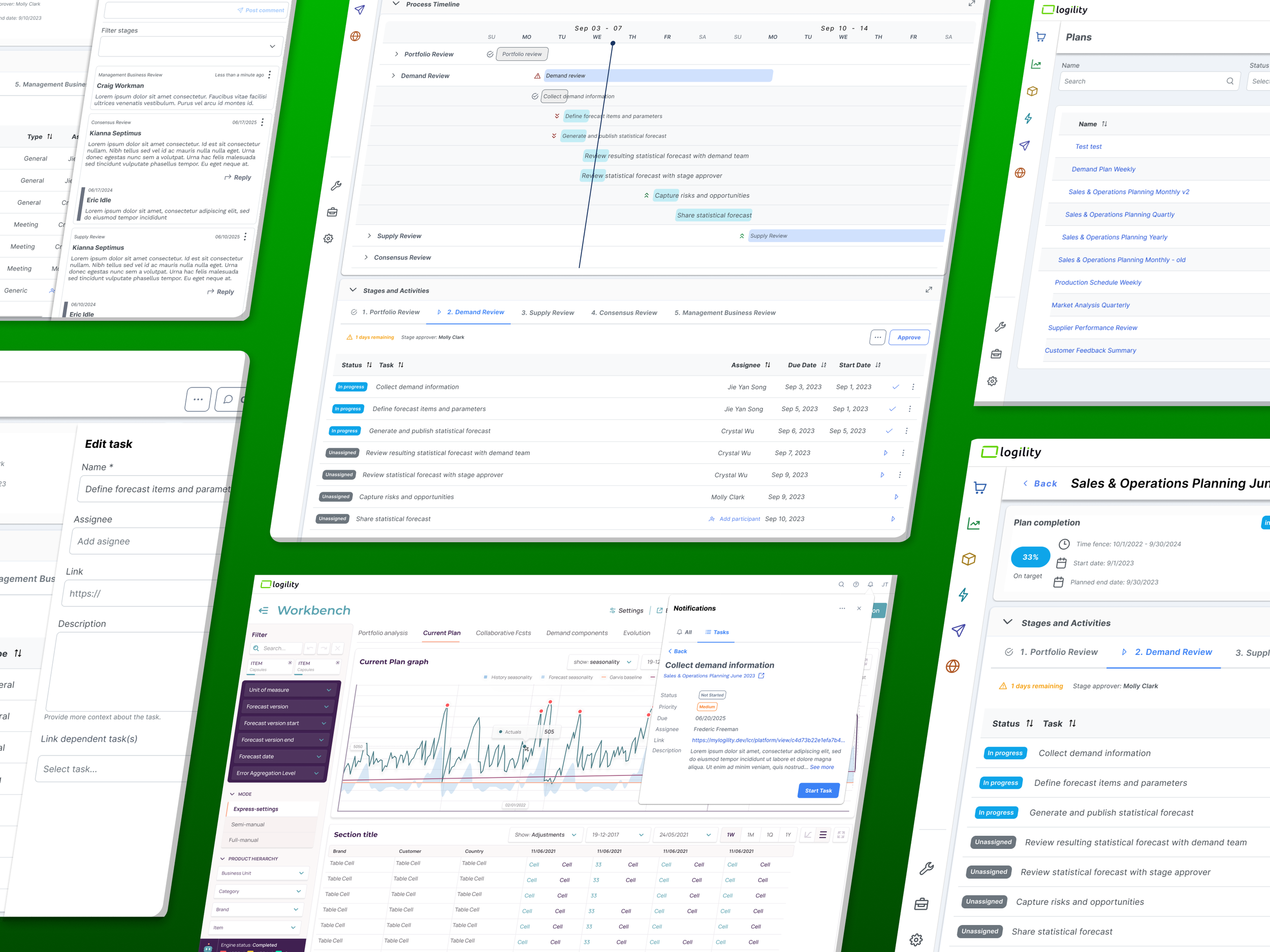Screen dimensions: 1270x952
Task: Click the Workbench header search magnifier icon
Action: click(x=841, y=584)
